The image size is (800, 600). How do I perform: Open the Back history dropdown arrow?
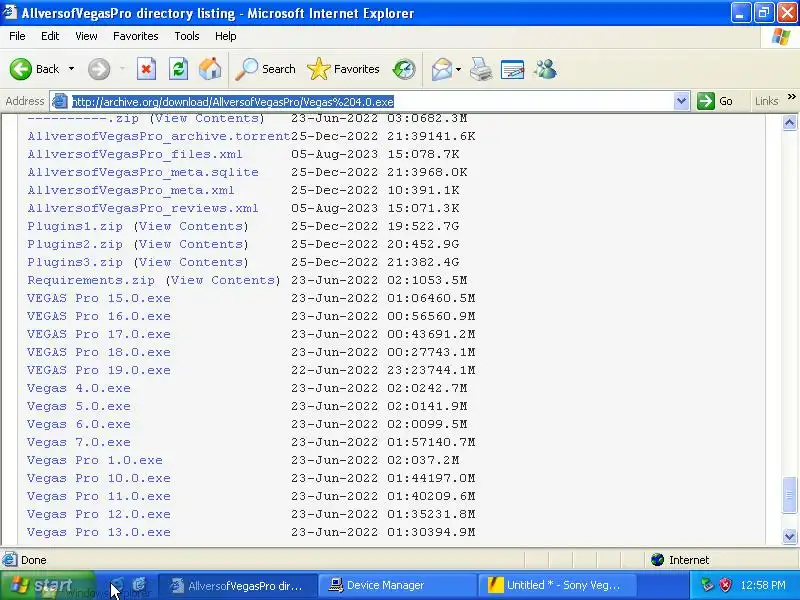click(71, 69)
